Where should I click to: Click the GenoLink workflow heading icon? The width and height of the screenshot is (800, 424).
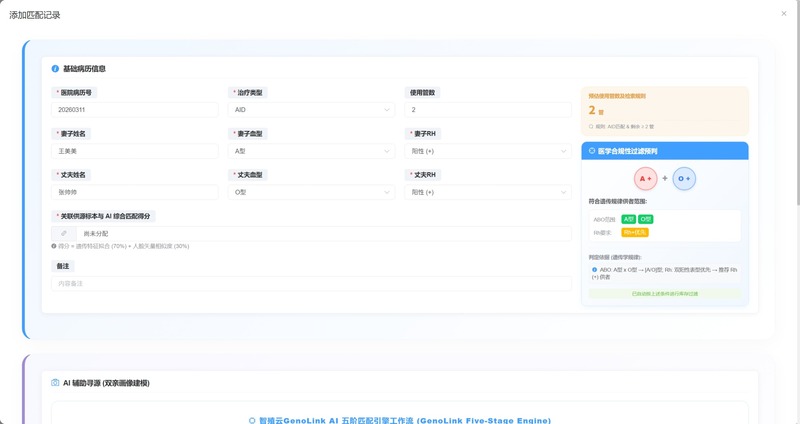coord(252,421)
